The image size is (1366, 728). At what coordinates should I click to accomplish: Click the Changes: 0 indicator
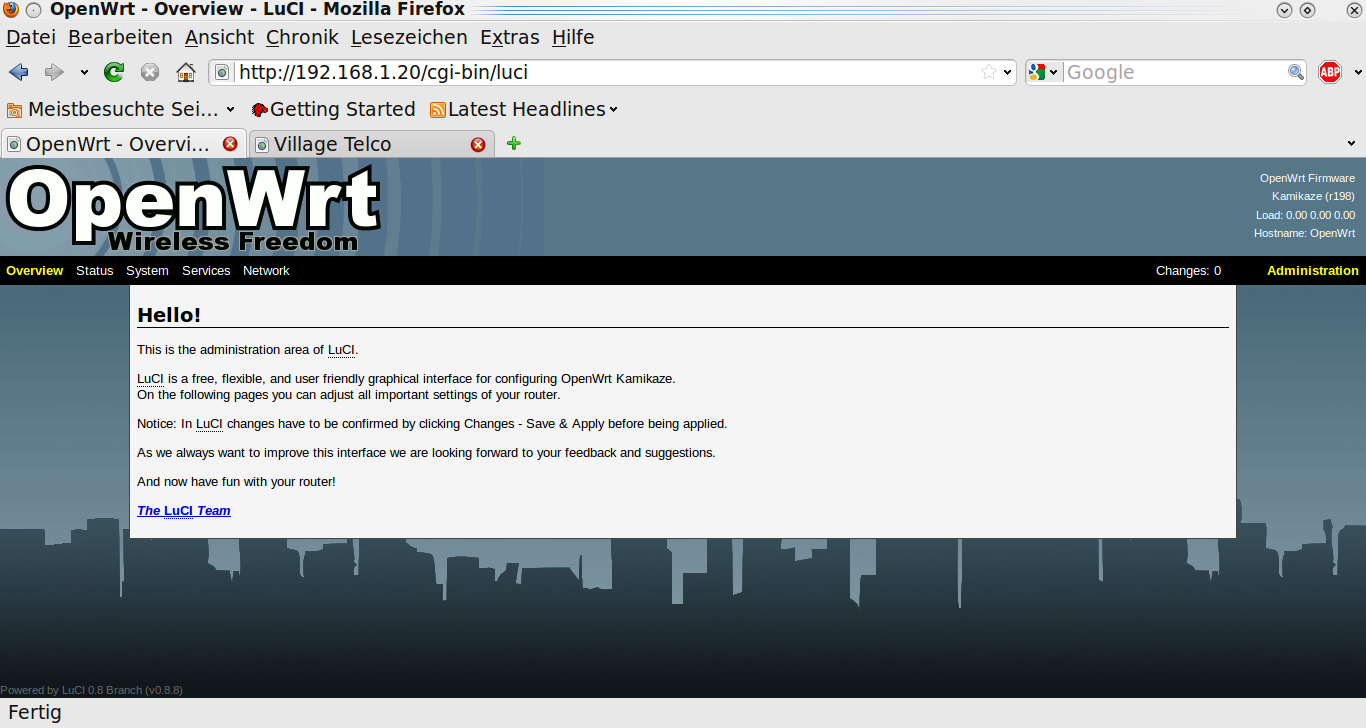click(x=1188, y=271)
